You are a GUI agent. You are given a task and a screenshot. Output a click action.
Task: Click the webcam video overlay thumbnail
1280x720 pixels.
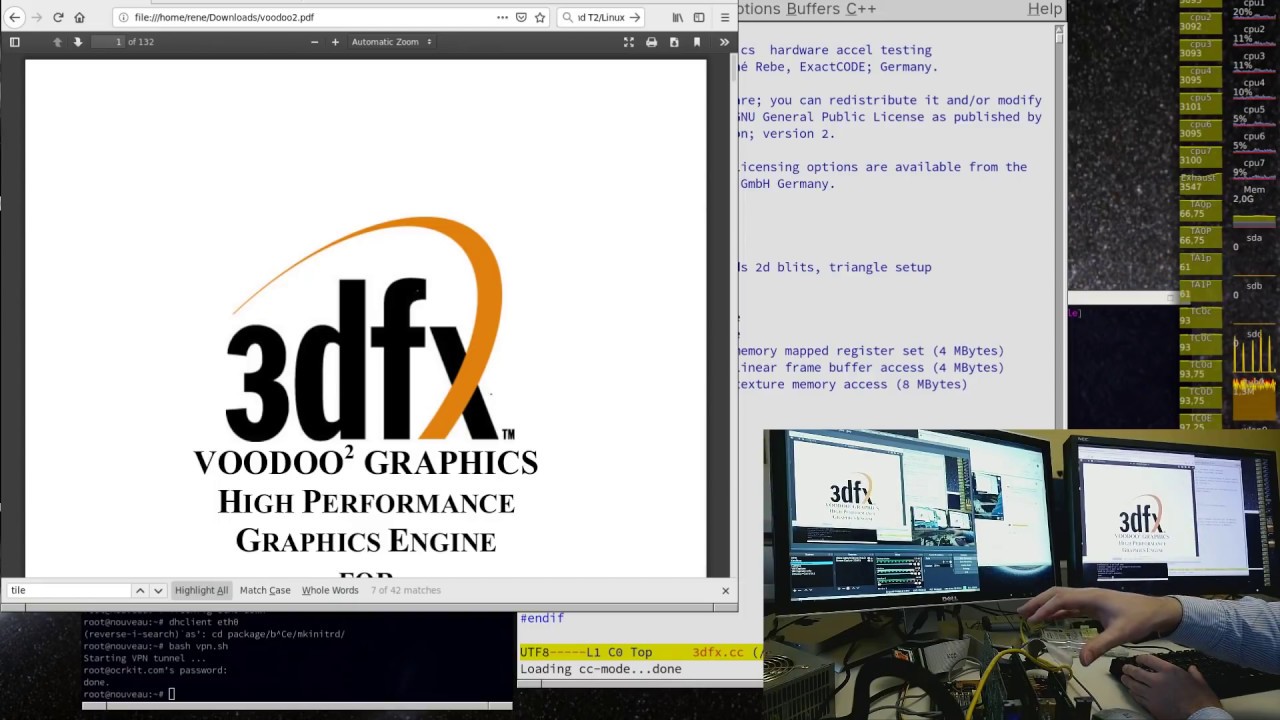[x=1021, y=575]
